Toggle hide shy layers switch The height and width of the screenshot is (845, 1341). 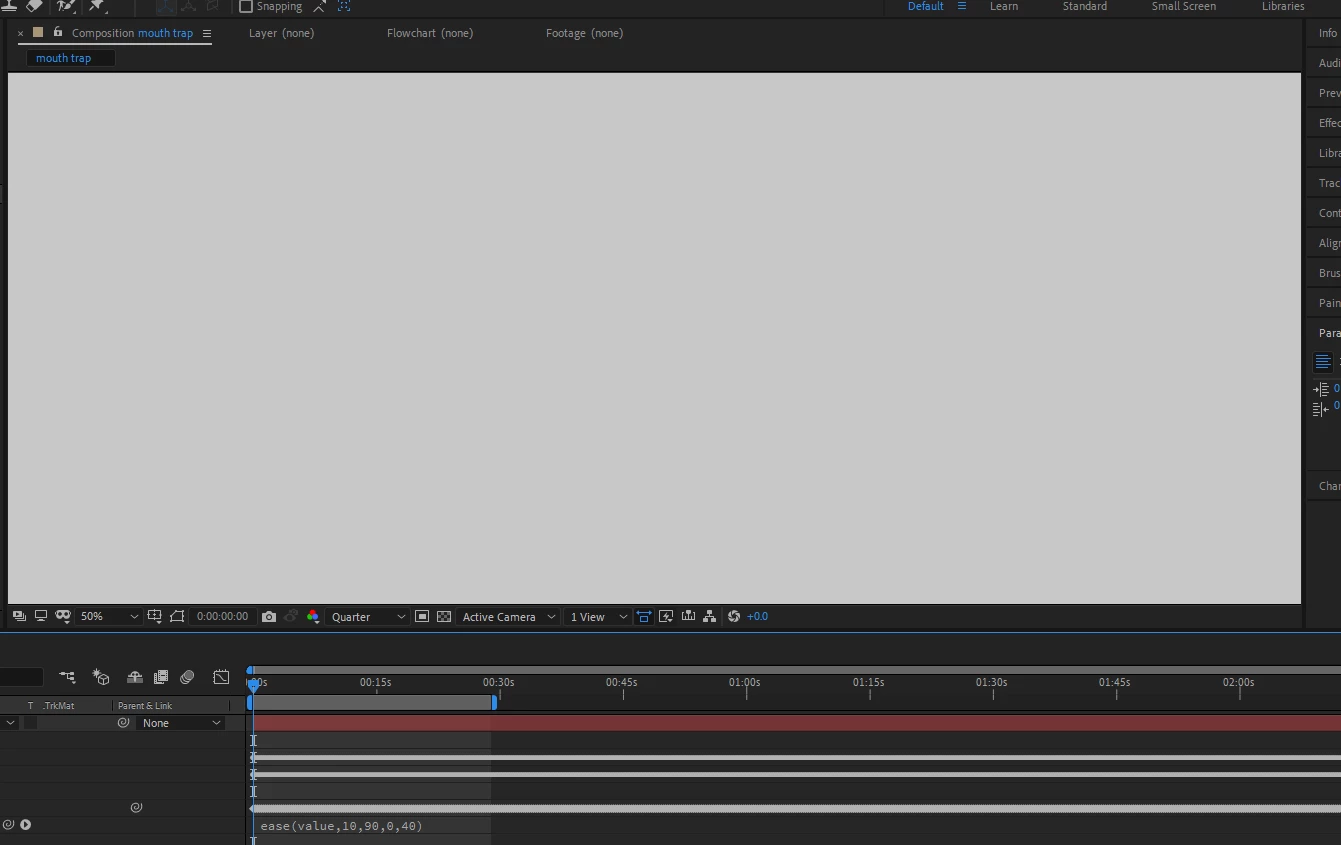135,677
